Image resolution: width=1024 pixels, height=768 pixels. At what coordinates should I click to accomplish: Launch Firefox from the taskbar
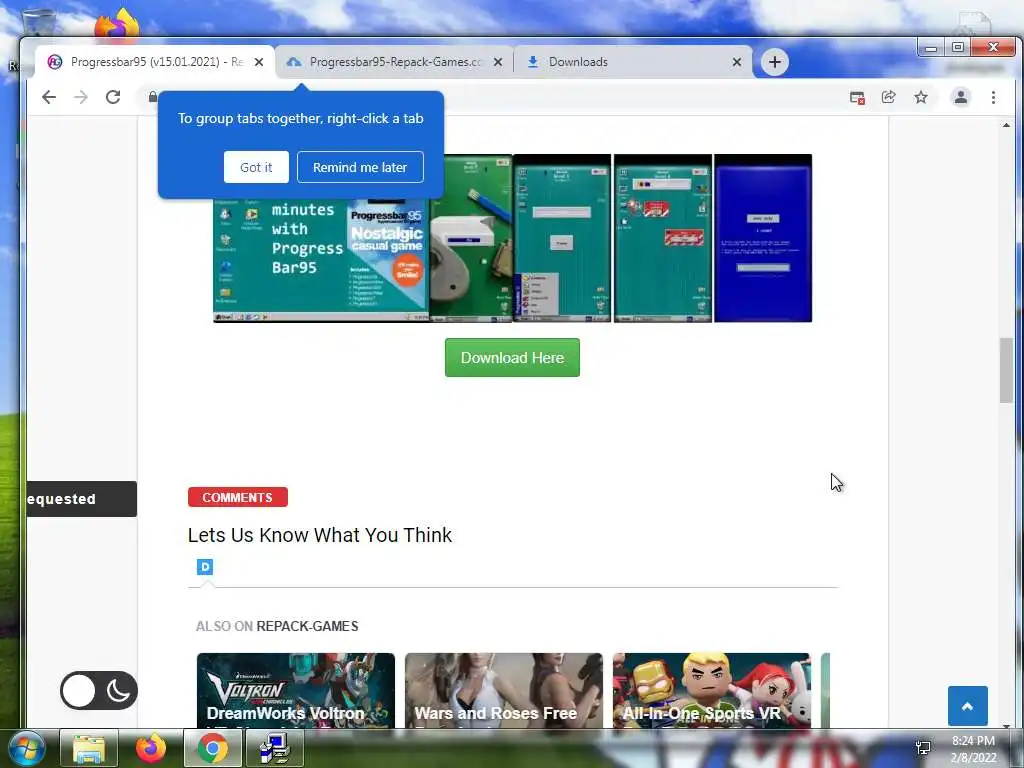click(150, 749)
